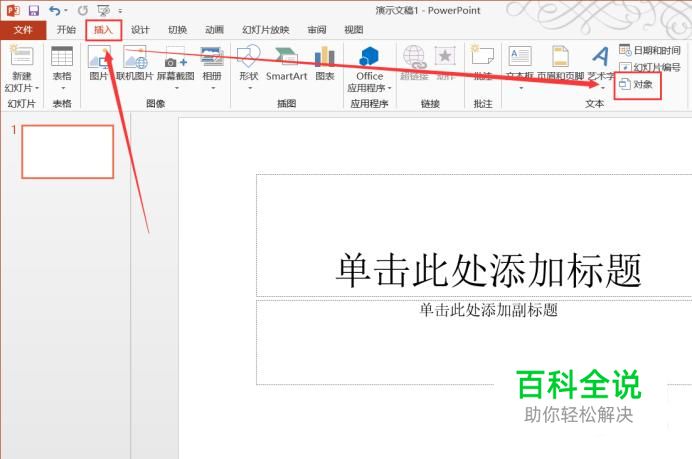Expand the 屏幕截图 dropdown arrow
The height and width of the screenshot is (459, 692).
176,88
